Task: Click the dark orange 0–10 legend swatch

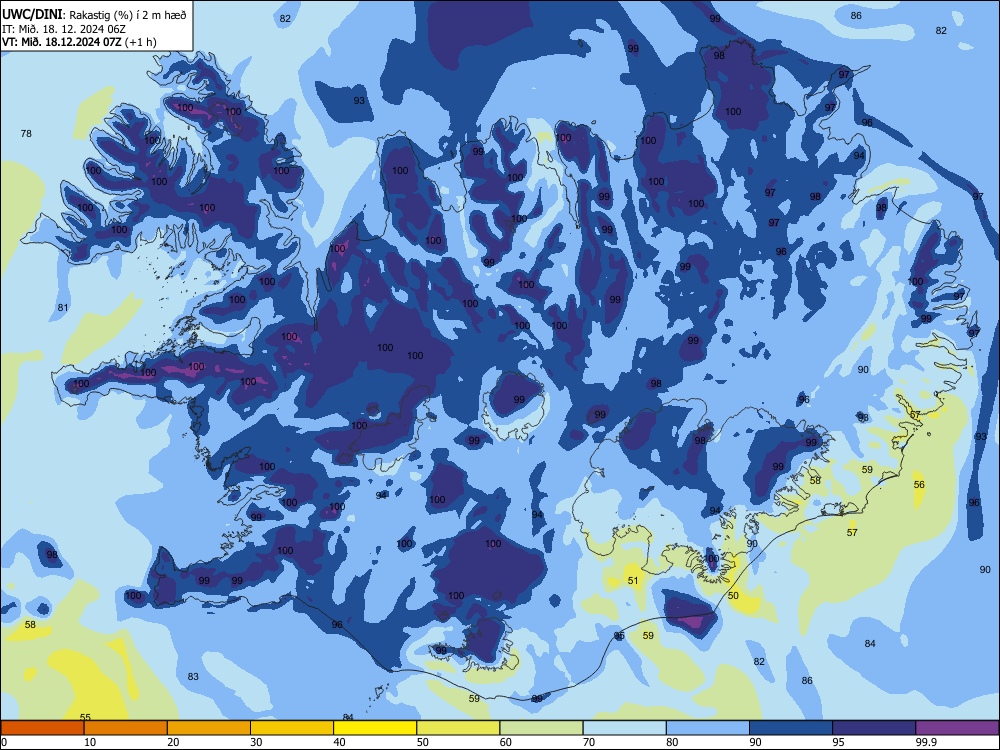Action: pos(42,728)
